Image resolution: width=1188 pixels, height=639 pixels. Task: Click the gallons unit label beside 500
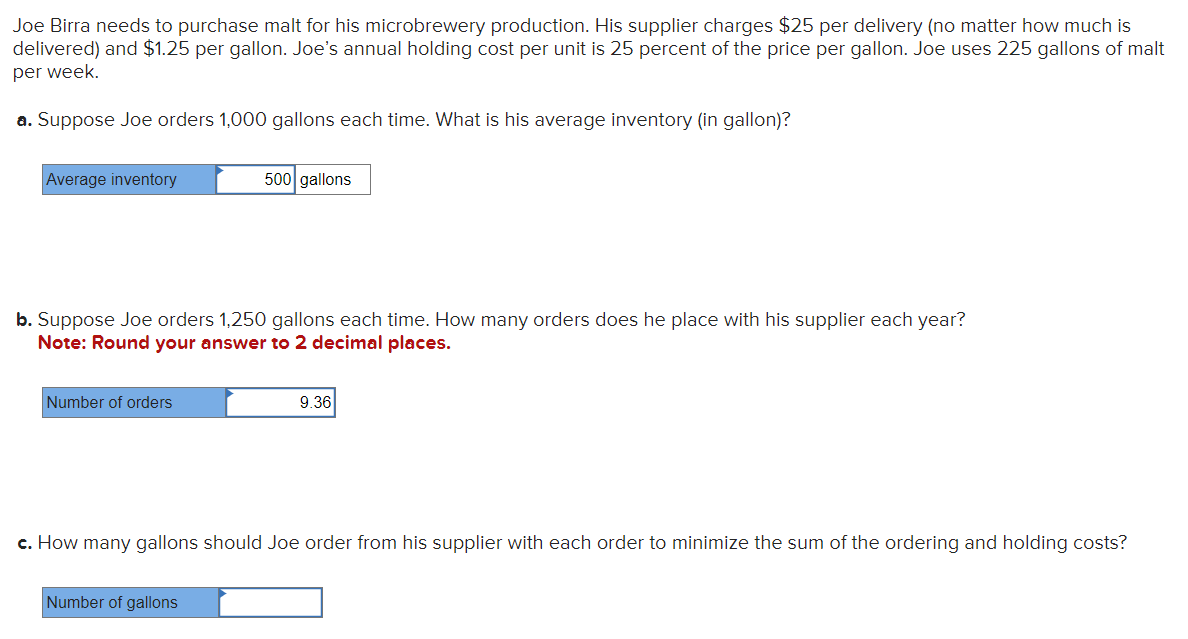click(x=327, y=179)
